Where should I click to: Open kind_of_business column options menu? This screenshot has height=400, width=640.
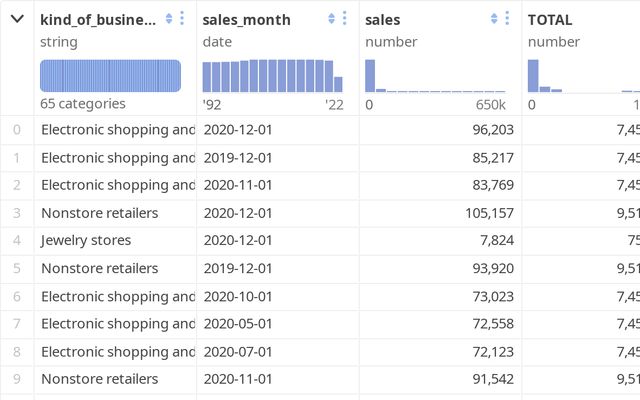[x=182, y=19]
